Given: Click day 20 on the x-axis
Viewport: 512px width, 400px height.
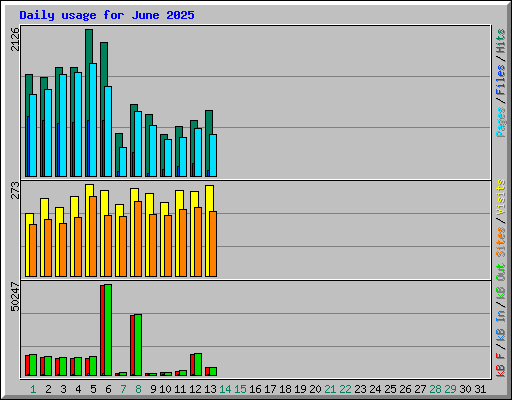Looking at the screenshot, I should point(315,389).
